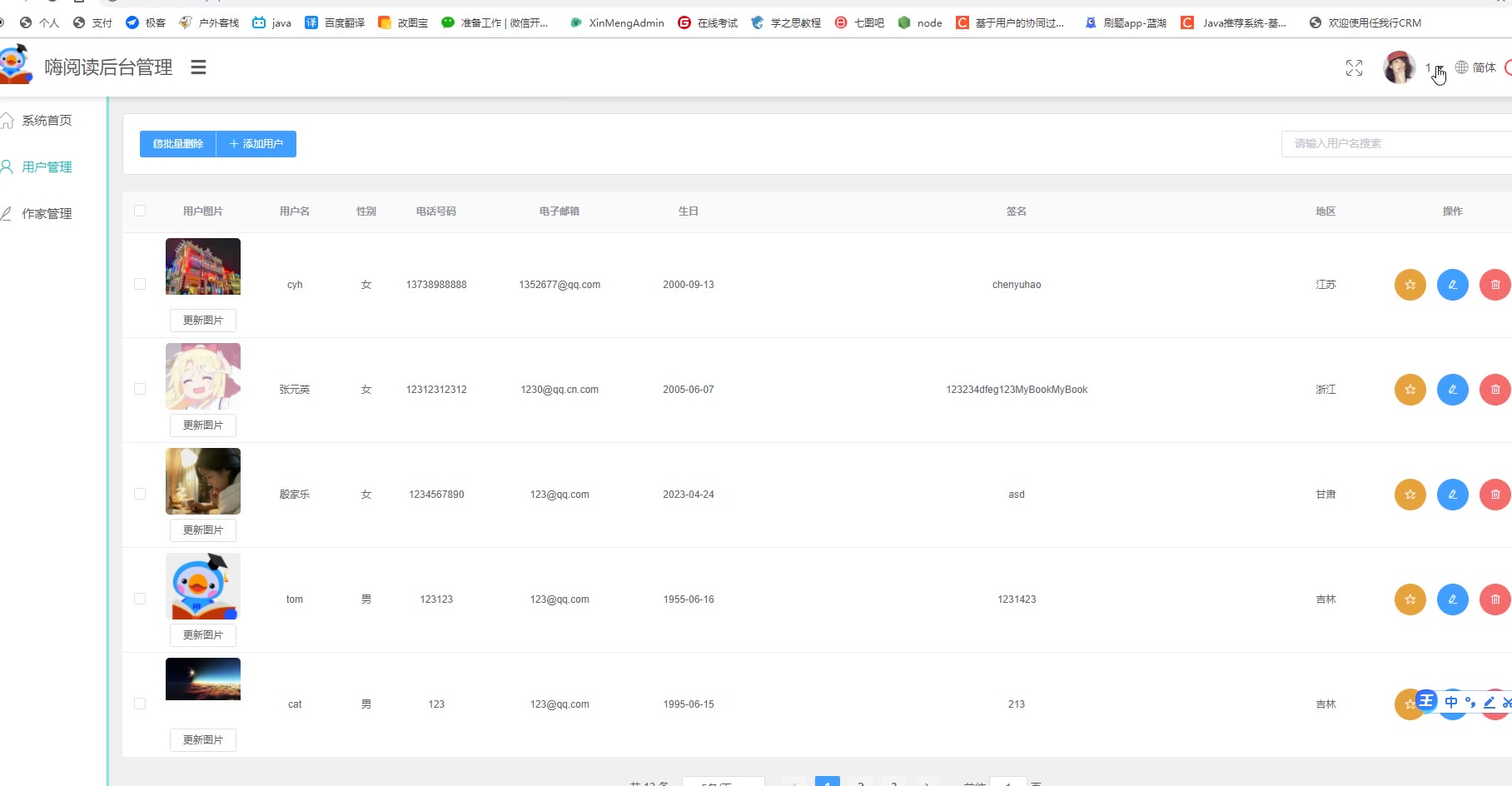
Task: Click the IME pen handwriting icon
Action: (1490, 702)
